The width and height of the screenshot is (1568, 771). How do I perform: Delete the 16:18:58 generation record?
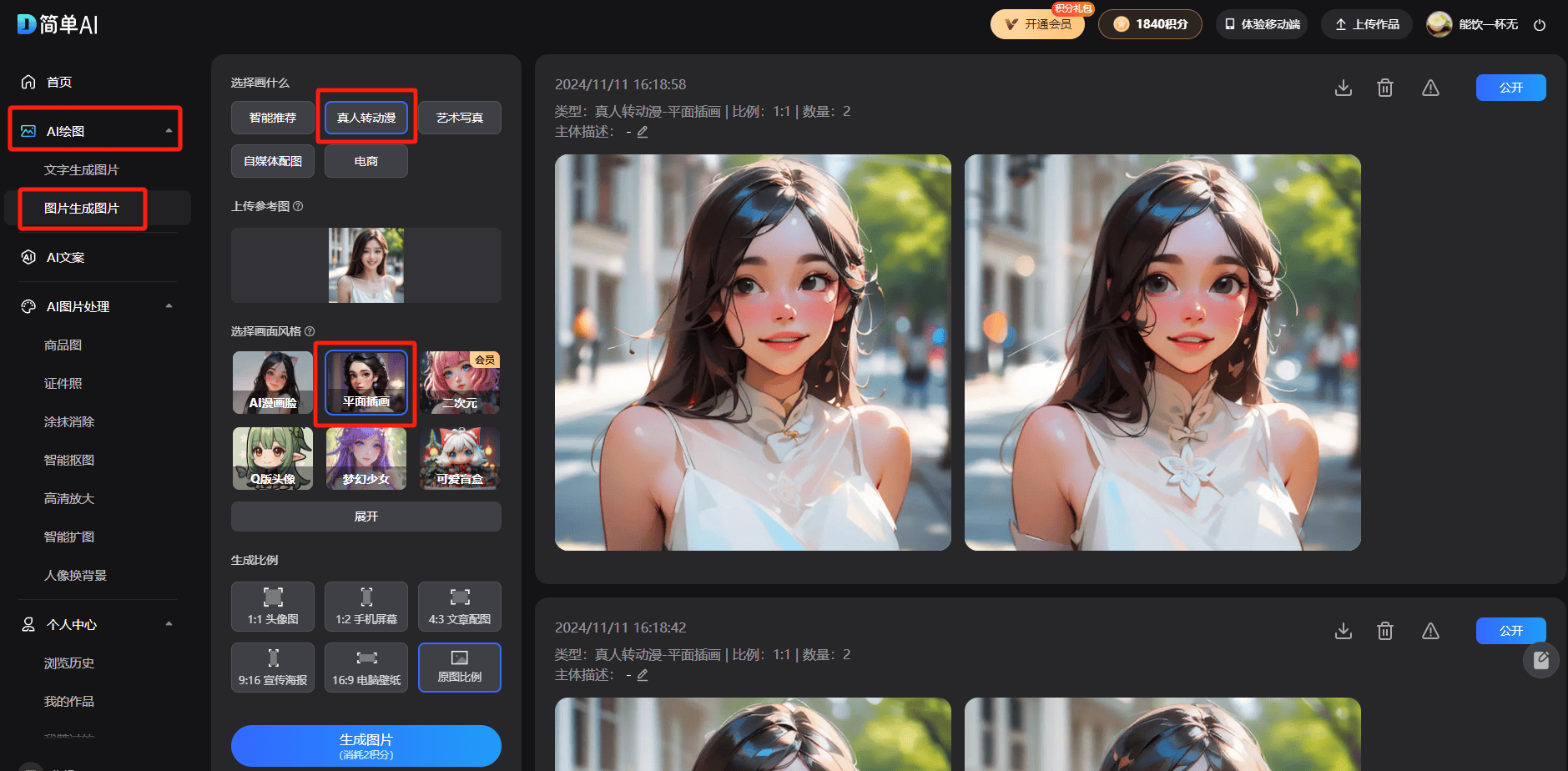point(1384,88)
